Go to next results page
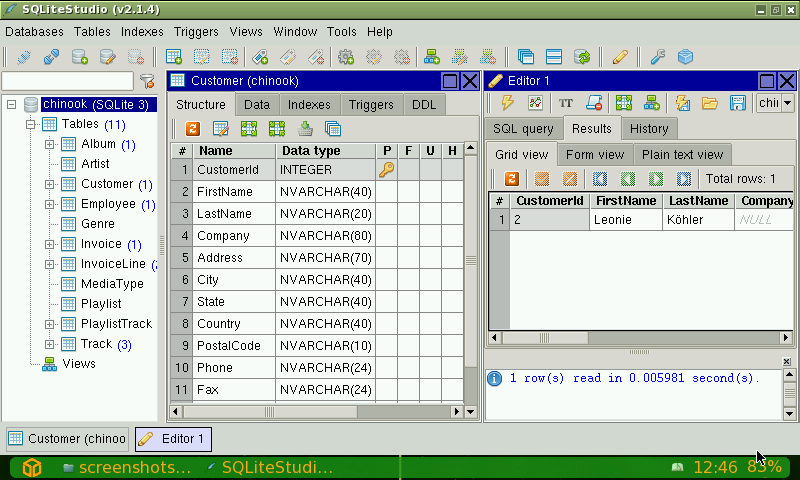Image resolution: width=800 pixels, height=480 pixels. pyautogui.click(x=656, y=179)
